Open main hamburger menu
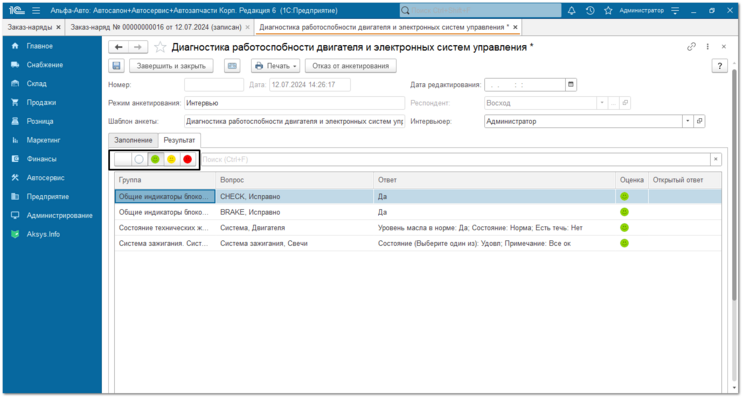This screenshot has height=398, width=743. tap(36, 10)
